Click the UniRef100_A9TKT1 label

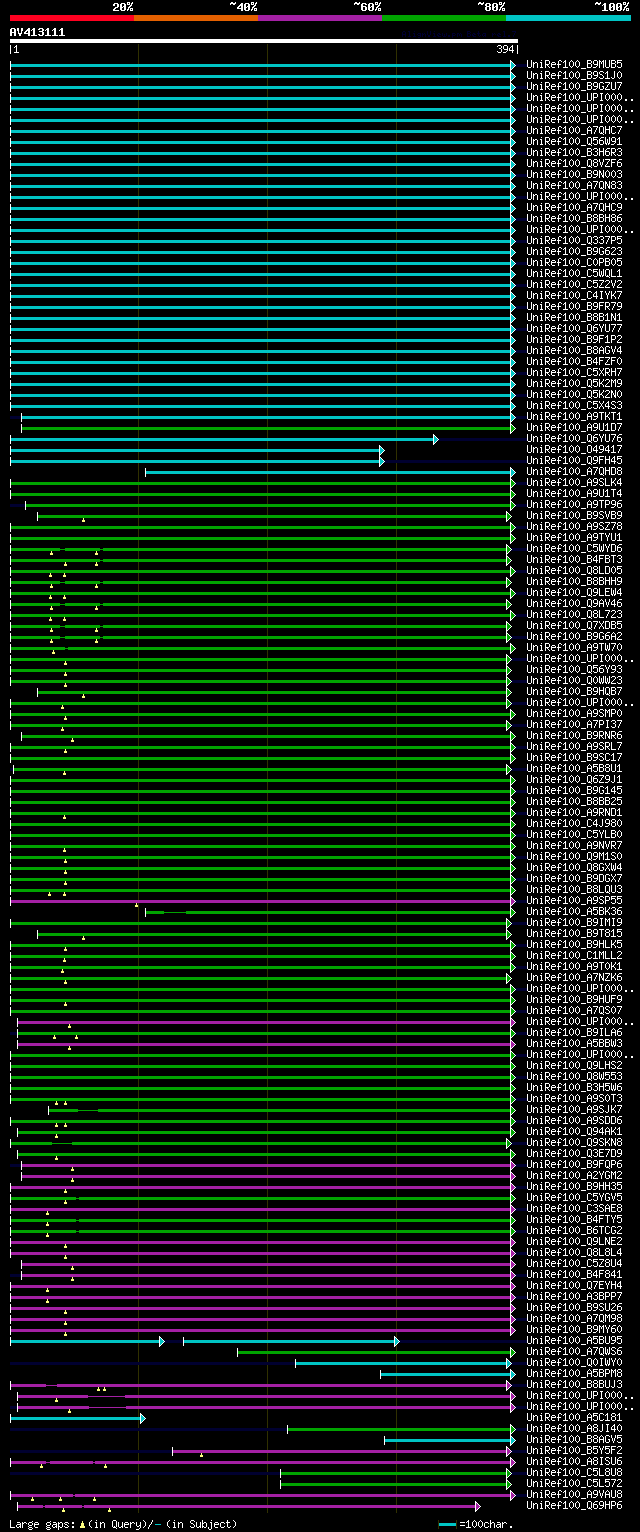pos(574,416)
